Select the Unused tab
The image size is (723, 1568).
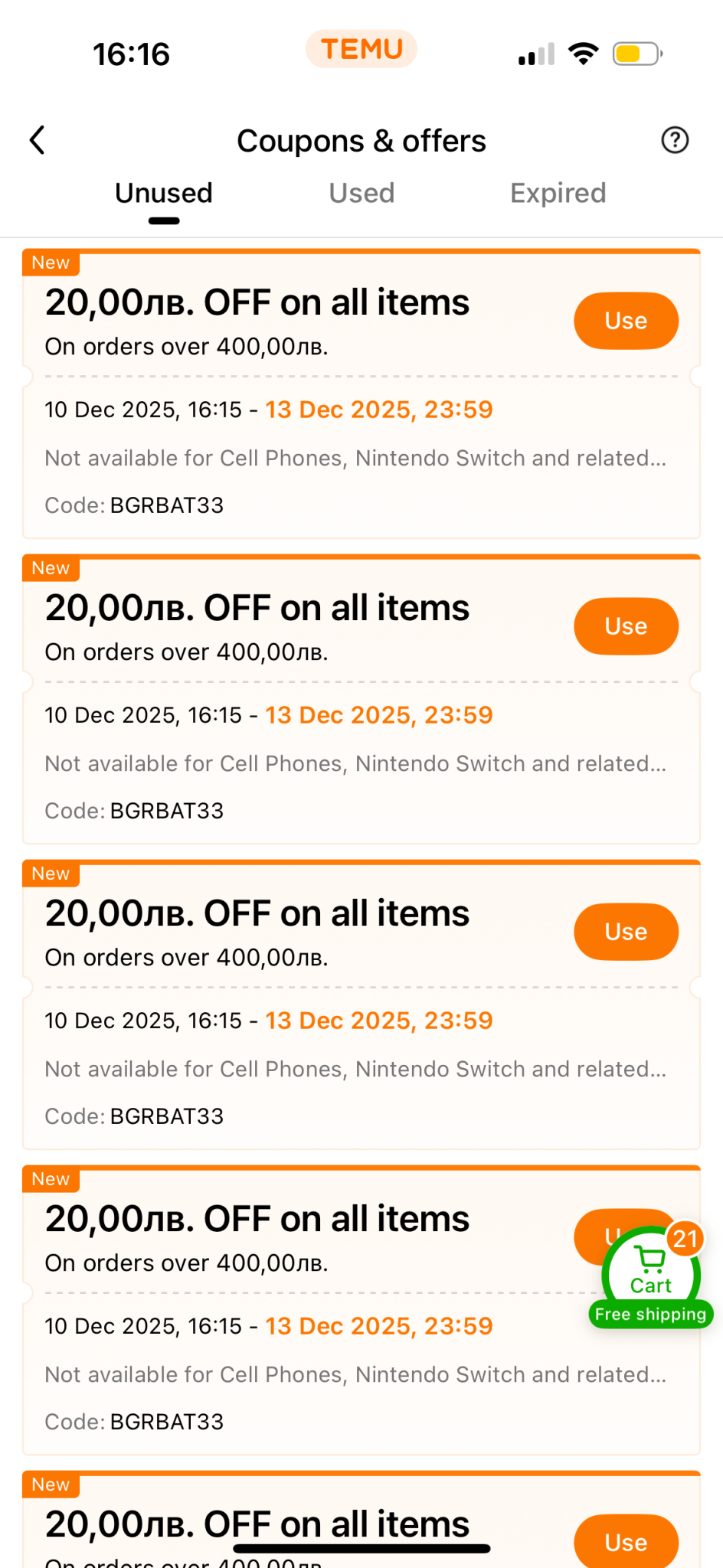(164, 193)
